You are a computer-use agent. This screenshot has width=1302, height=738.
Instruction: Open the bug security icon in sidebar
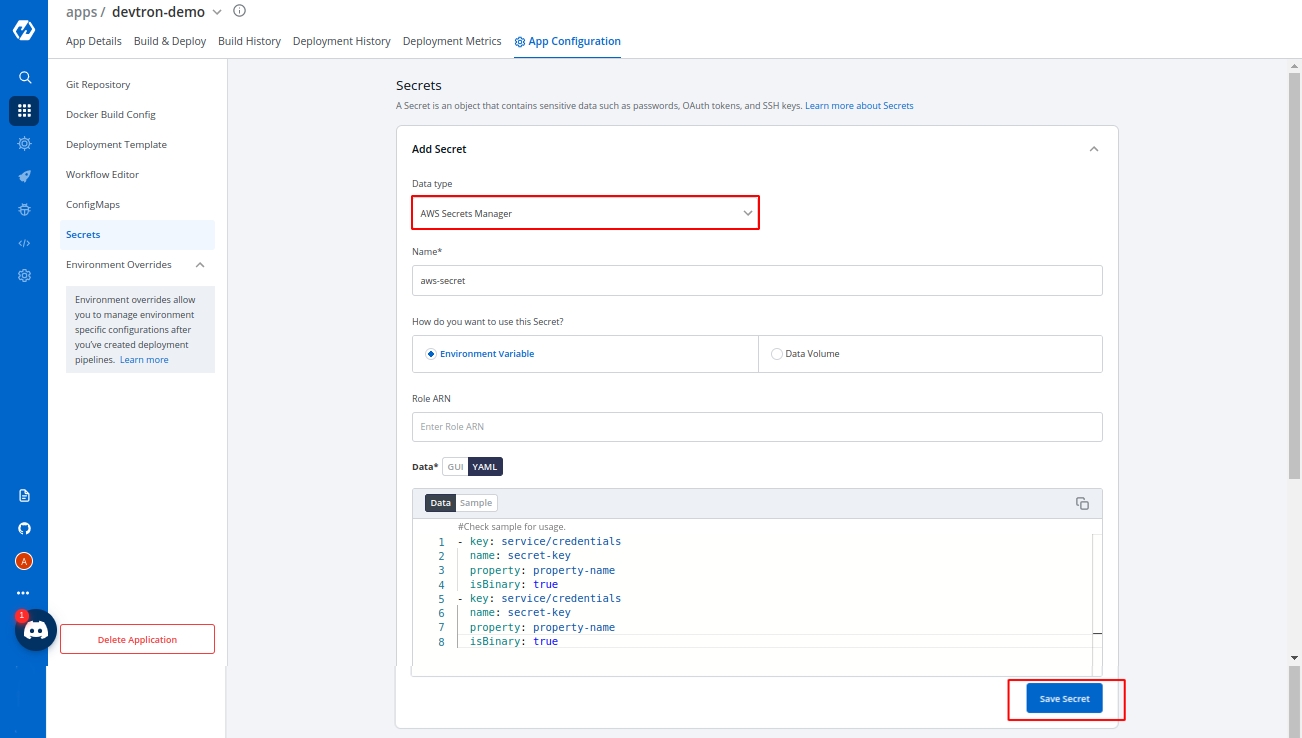point(24,210)
